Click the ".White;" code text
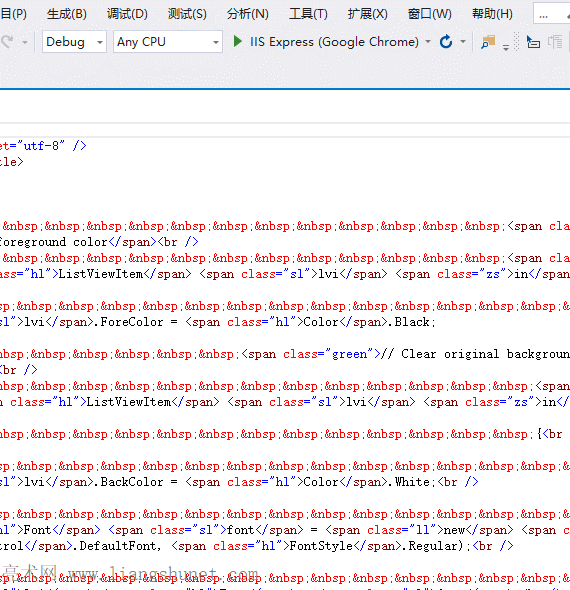Image resolution: width=570 pixels, height=590 pixels. (412, 482)
